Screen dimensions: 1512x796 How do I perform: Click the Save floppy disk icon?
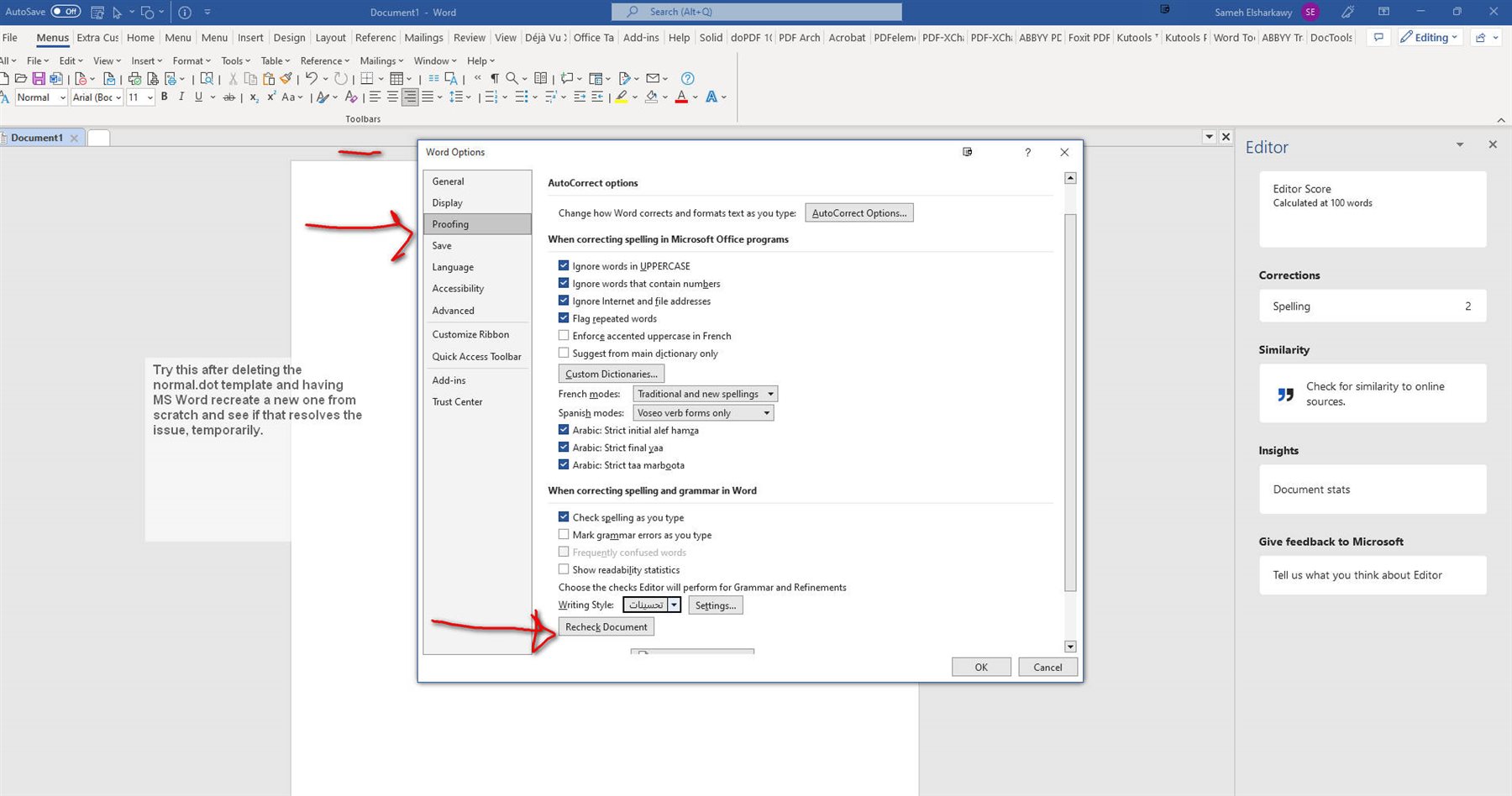[x=39, y=78]
